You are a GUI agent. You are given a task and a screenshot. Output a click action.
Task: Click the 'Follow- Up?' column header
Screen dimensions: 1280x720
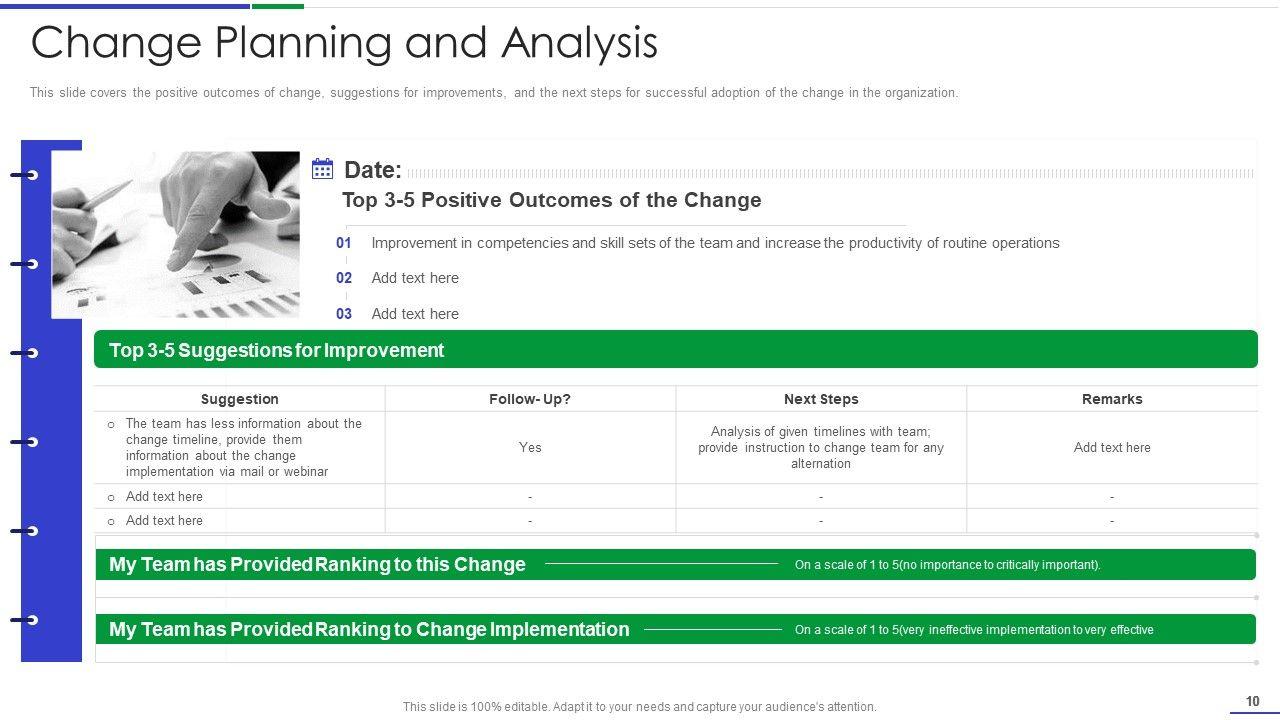(530, 399)
